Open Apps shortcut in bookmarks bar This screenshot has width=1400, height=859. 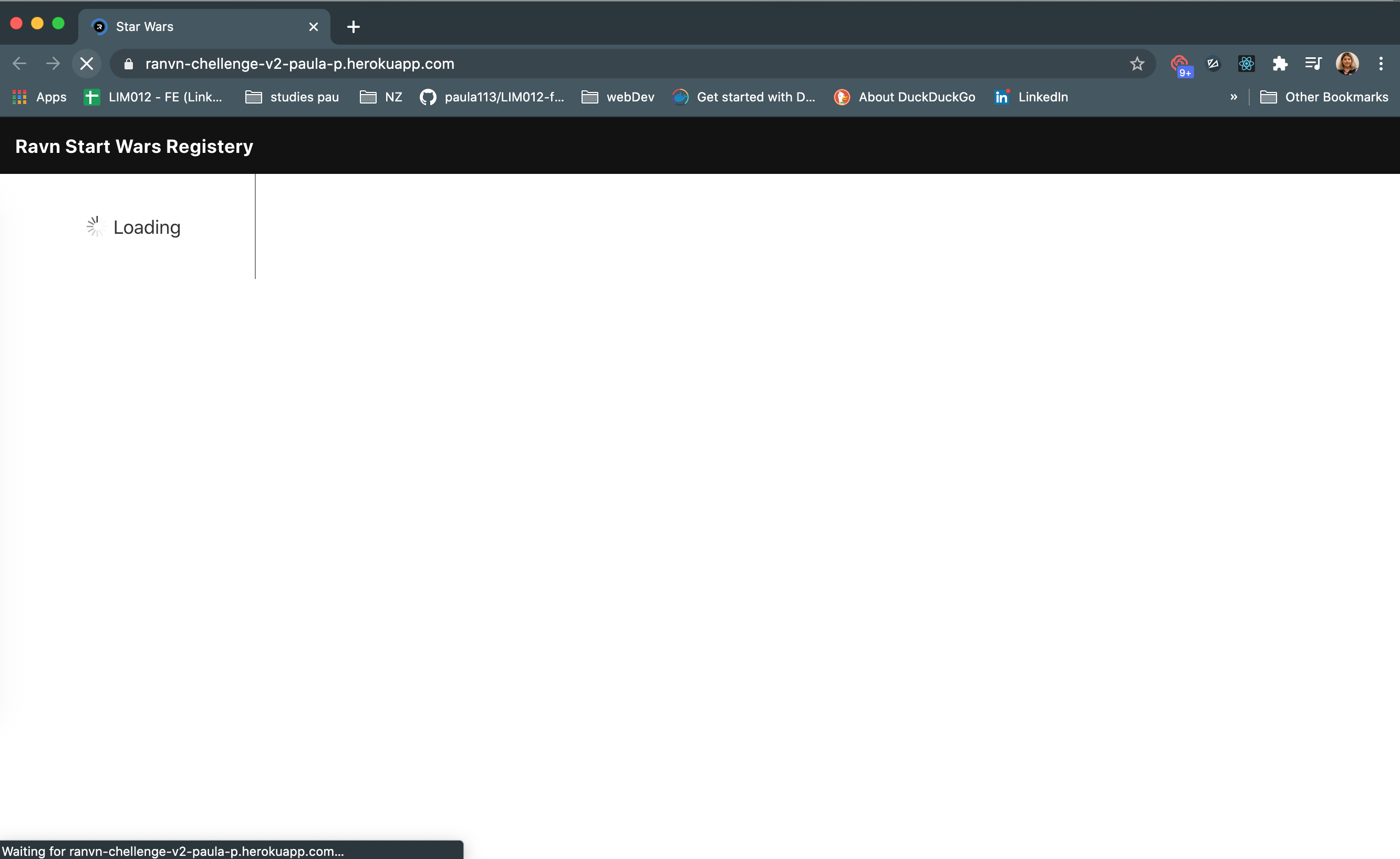pos(40,97)
